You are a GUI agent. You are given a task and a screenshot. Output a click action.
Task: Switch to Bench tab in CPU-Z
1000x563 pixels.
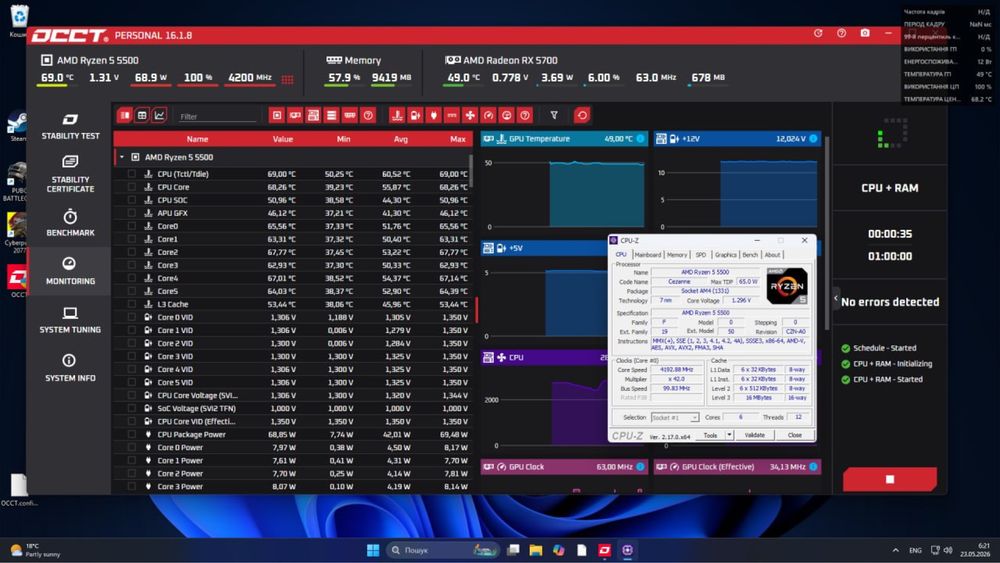(x=750, y=254)
